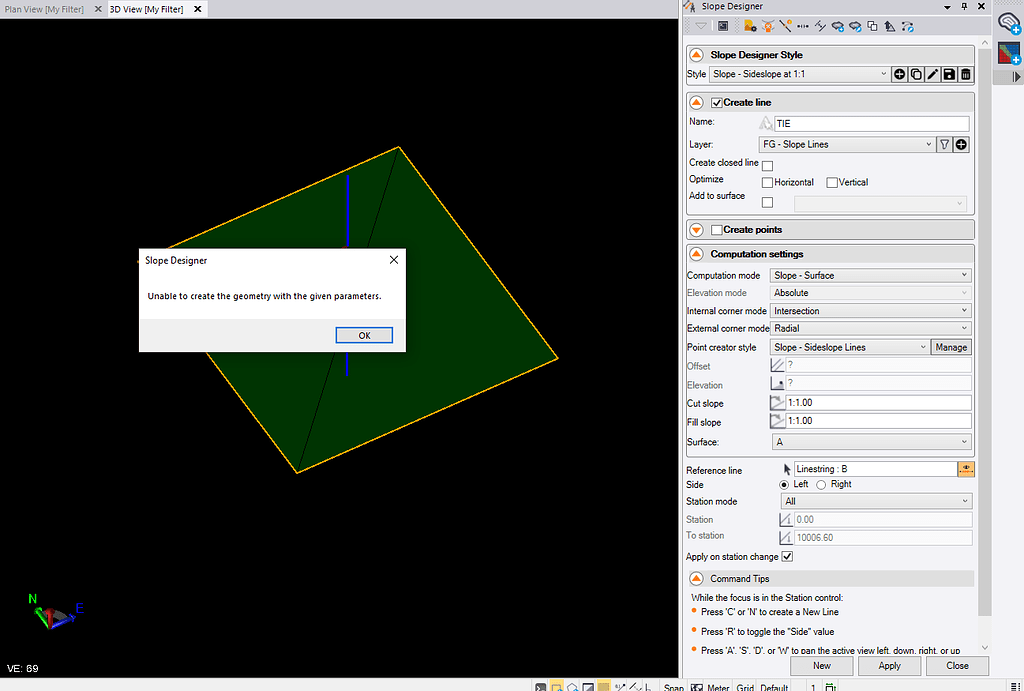Toggle Snap in the status bar
1024x691 pixels.
point(673,687)
